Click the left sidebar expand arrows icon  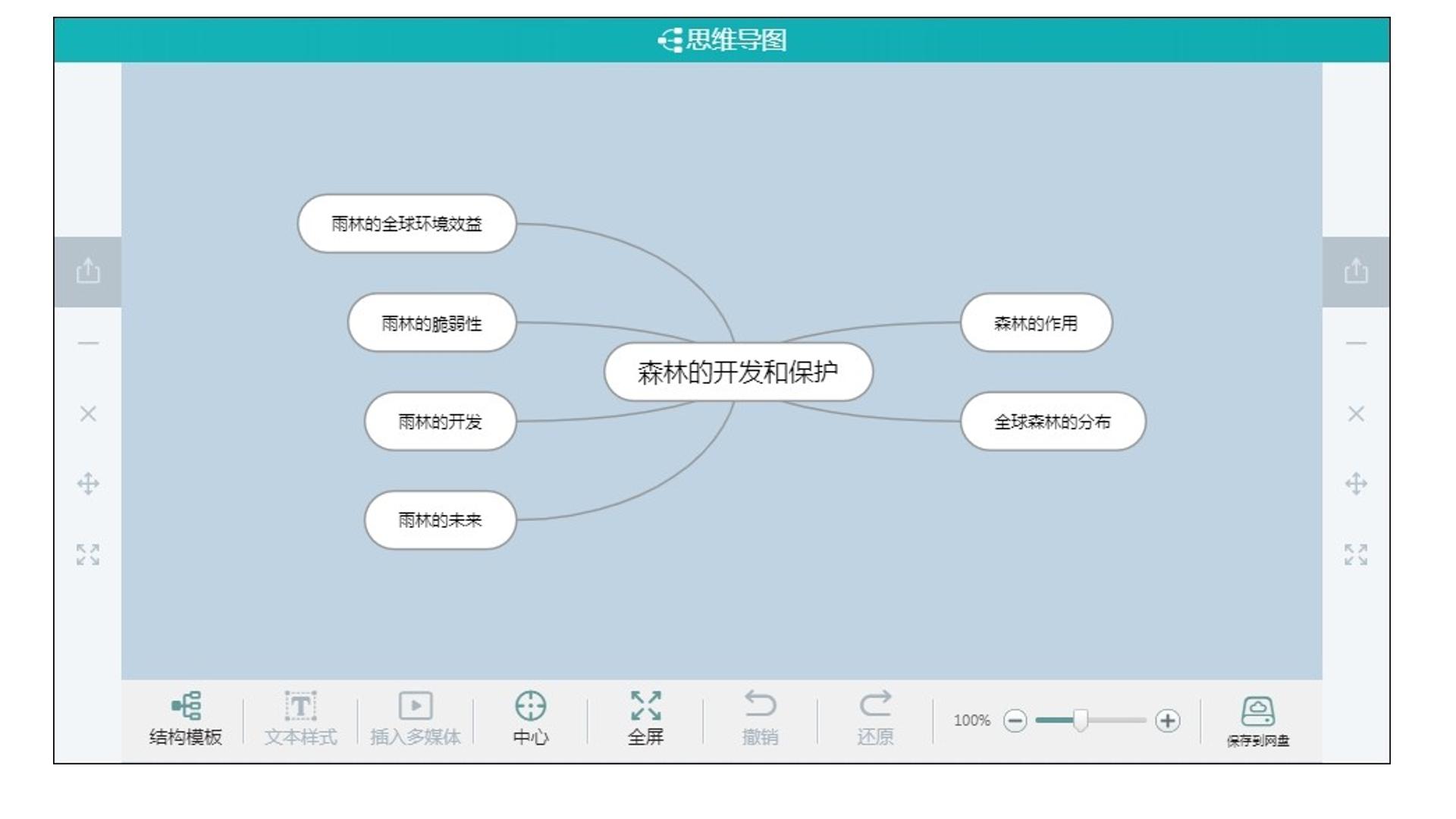pos(88,554)
